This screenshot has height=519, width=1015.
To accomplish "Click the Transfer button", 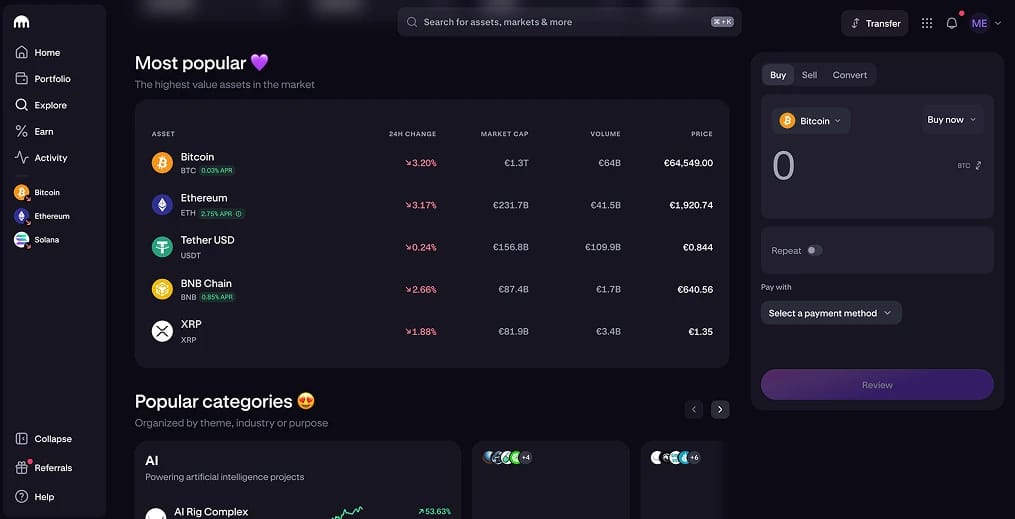I will click(875, 23).
